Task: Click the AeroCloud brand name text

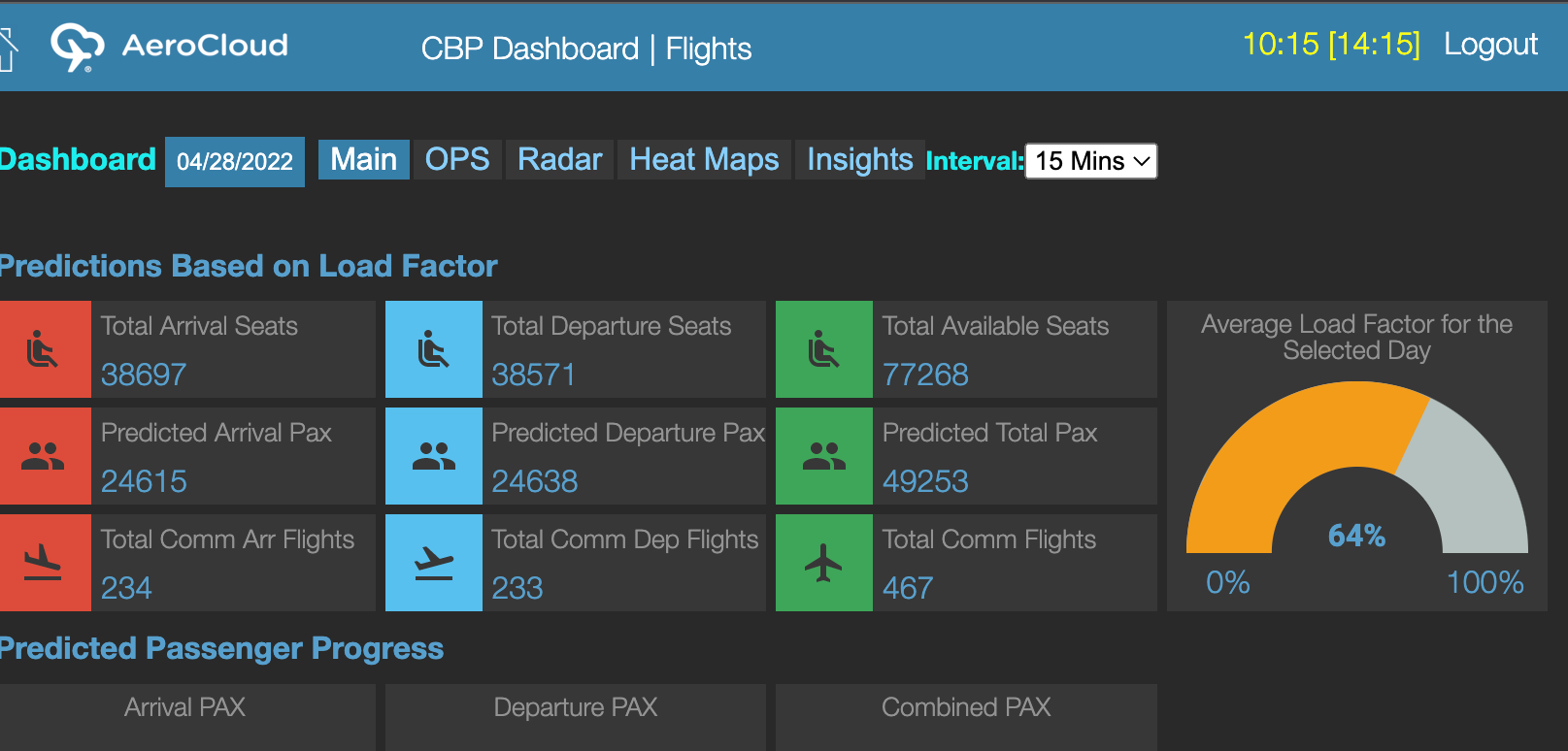Action: point(205,46)
